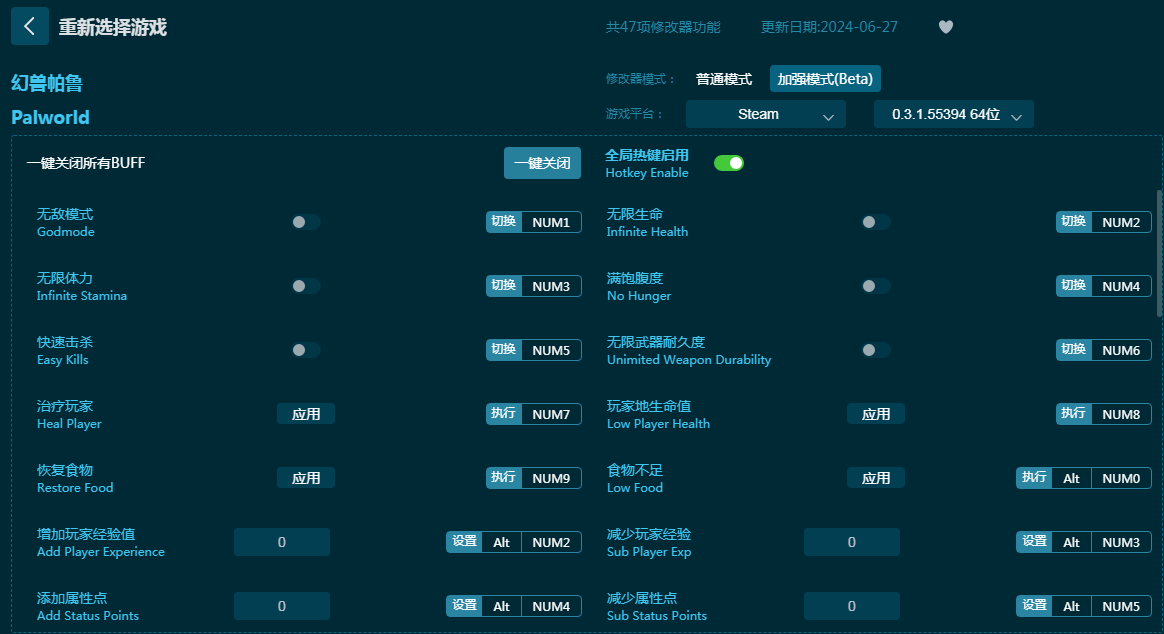Click 切换 button for Godmode hotkey
The width and height of the screenshot is (1164, 634).
coord(503,222)
